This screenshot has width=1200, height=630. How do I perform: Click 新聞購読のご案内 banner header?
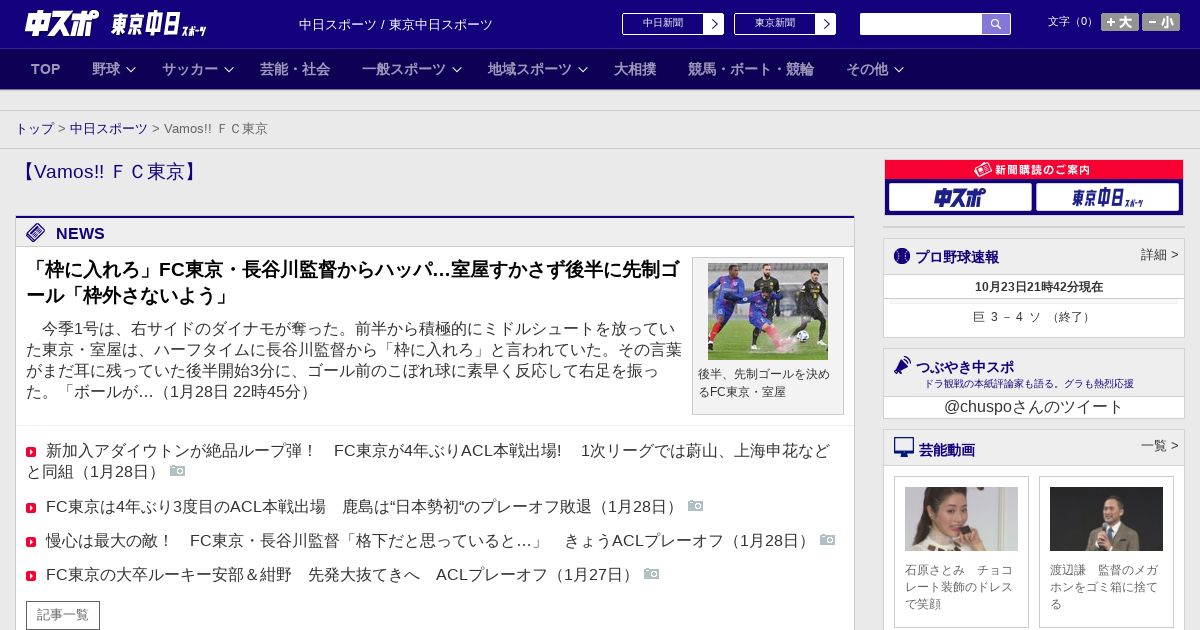(x=1034, y=170)
